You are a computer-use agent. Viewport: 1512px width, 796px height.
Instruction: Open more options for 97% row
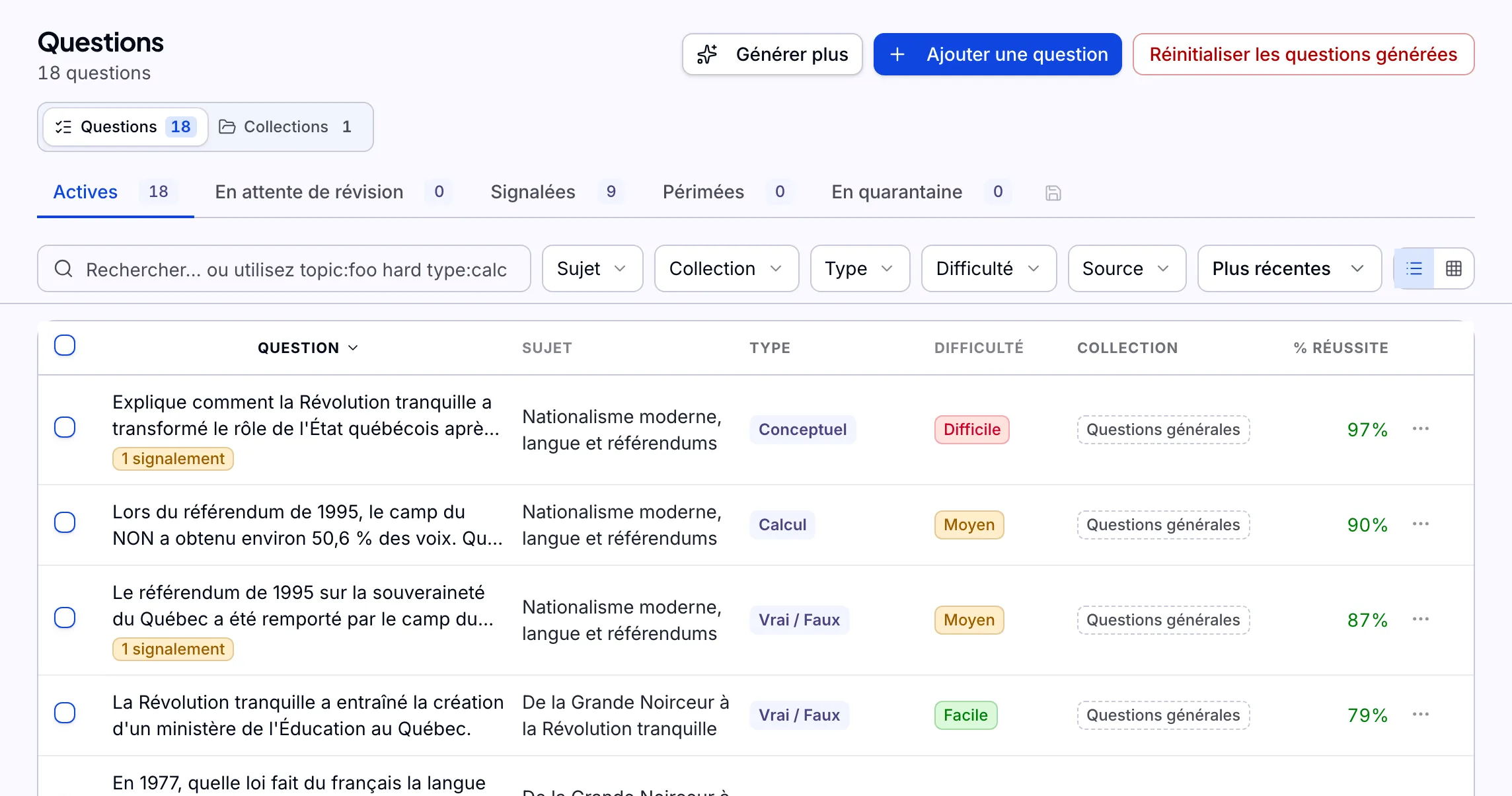(x=1421, y=429)
